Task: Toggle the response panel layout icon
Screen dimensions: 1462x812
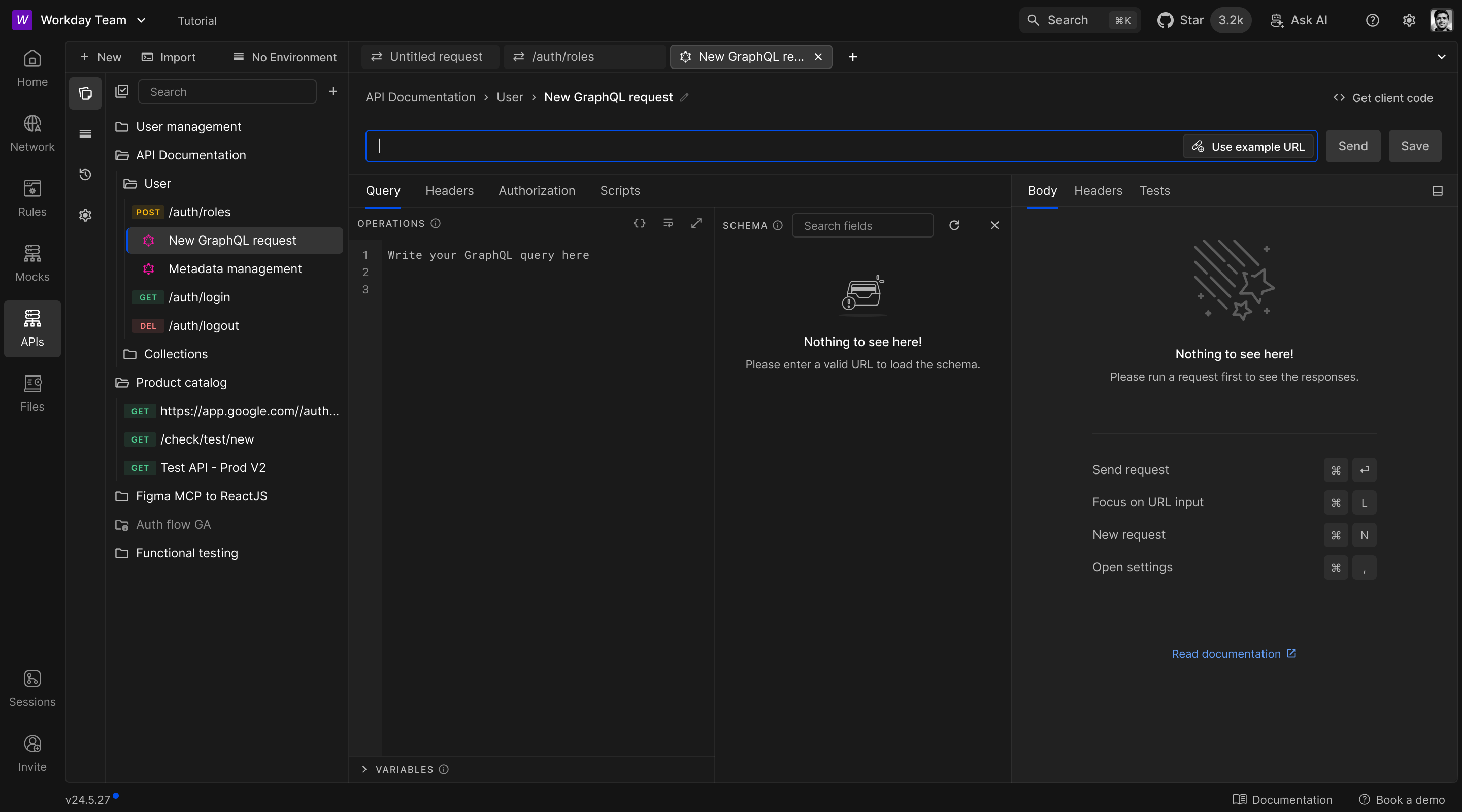Action: [x=1438, y=191]
